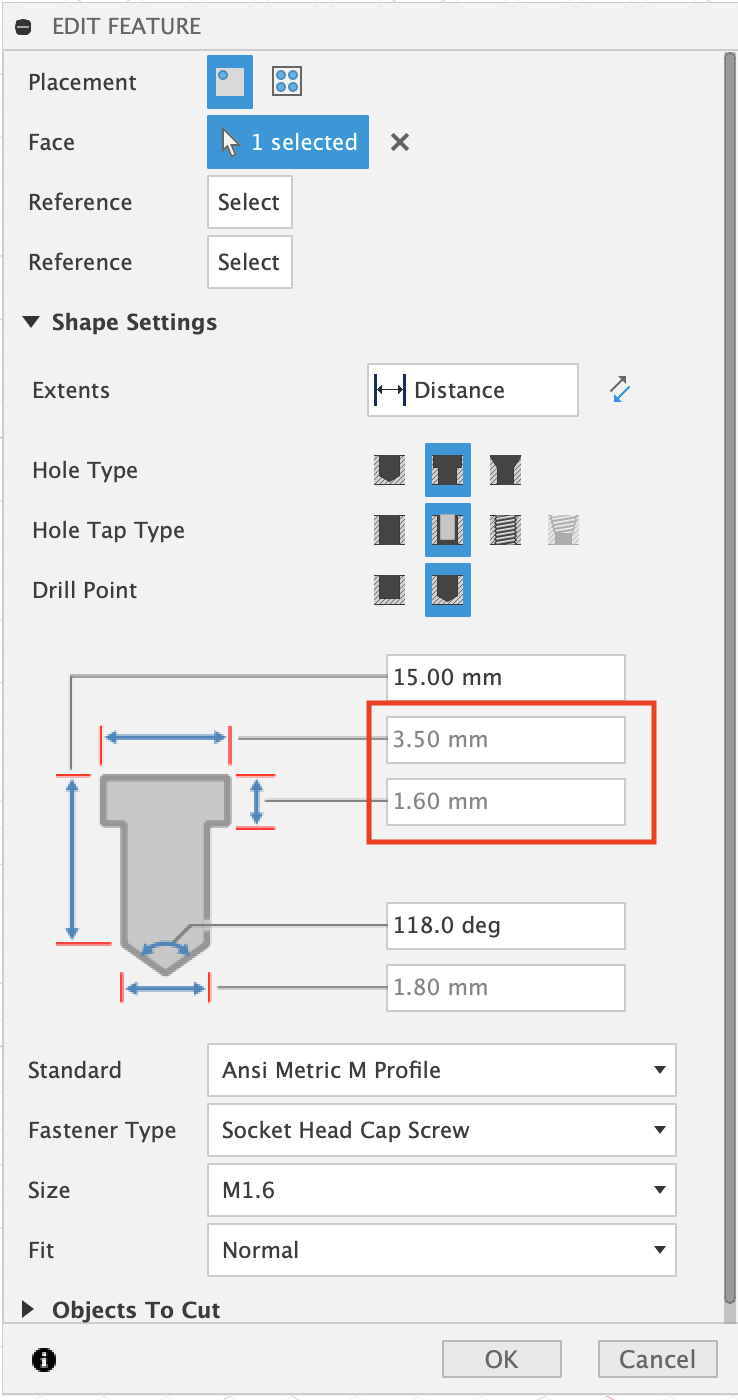Screen dimensions: 738x1400
Task: Clear the face selection with the X
Action: coord(399,142)
